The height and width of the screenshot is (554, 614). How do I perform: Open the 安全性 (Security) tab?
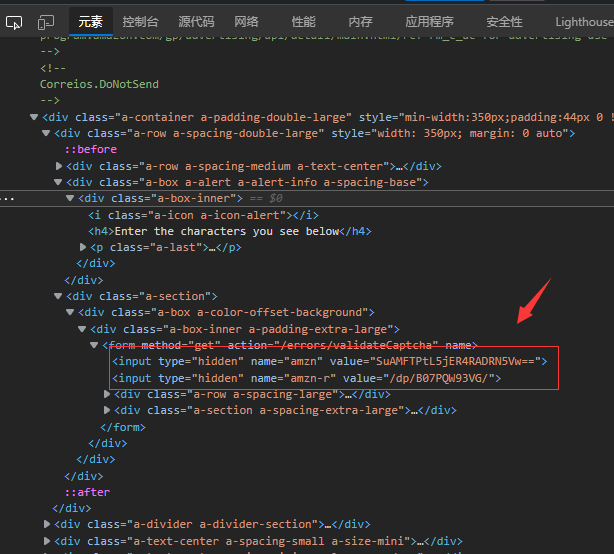[x=504, y=22]
